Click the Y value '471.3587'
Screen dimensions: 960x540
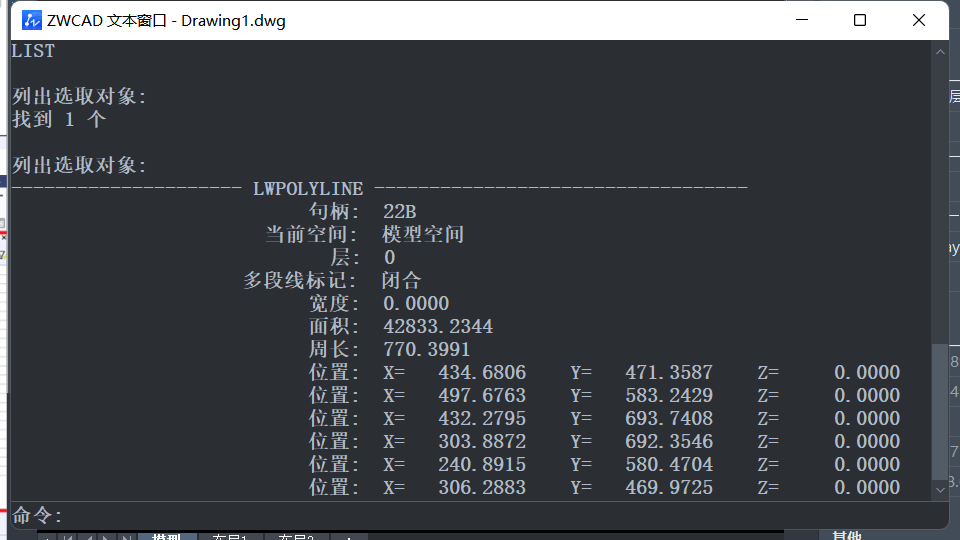pyautogui.click(x=669, y=372)
